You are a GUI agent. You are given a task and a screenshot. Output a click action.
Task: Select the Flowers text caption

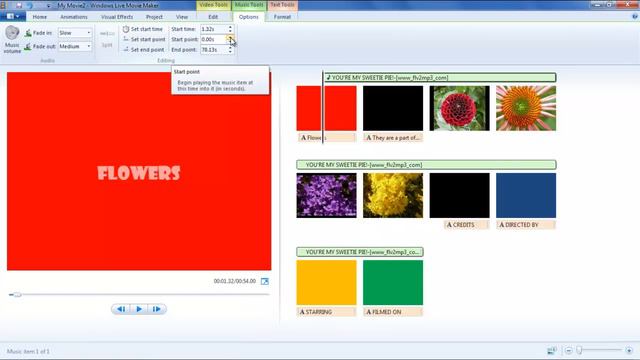327,138
